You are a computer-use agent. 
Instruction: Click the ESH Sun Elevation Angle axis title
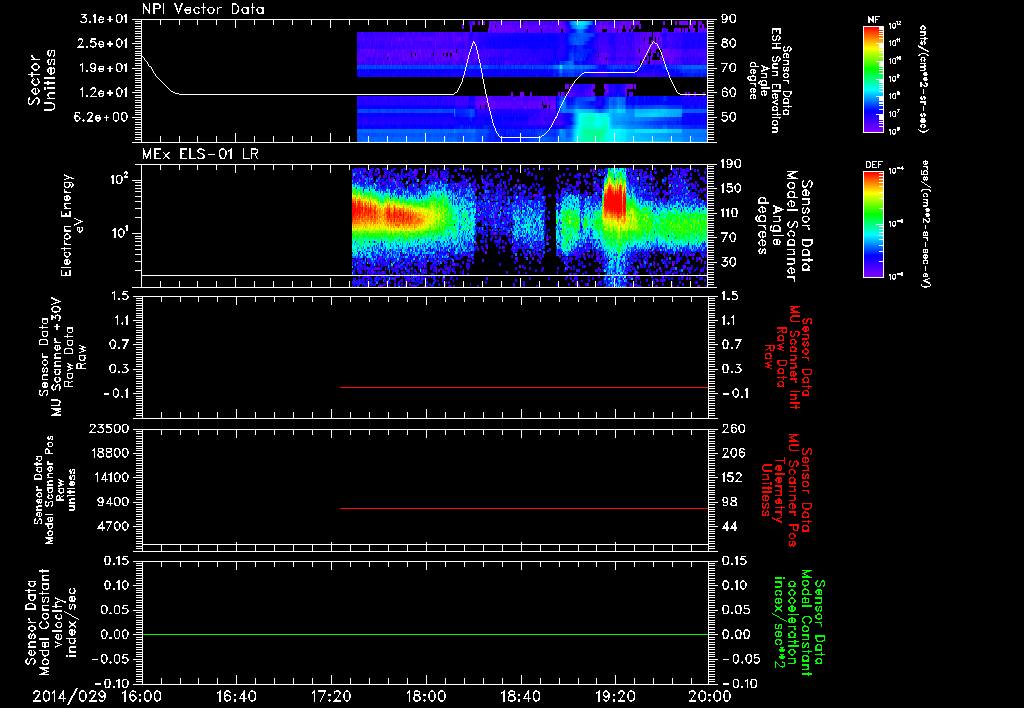(x=771, y=80)
